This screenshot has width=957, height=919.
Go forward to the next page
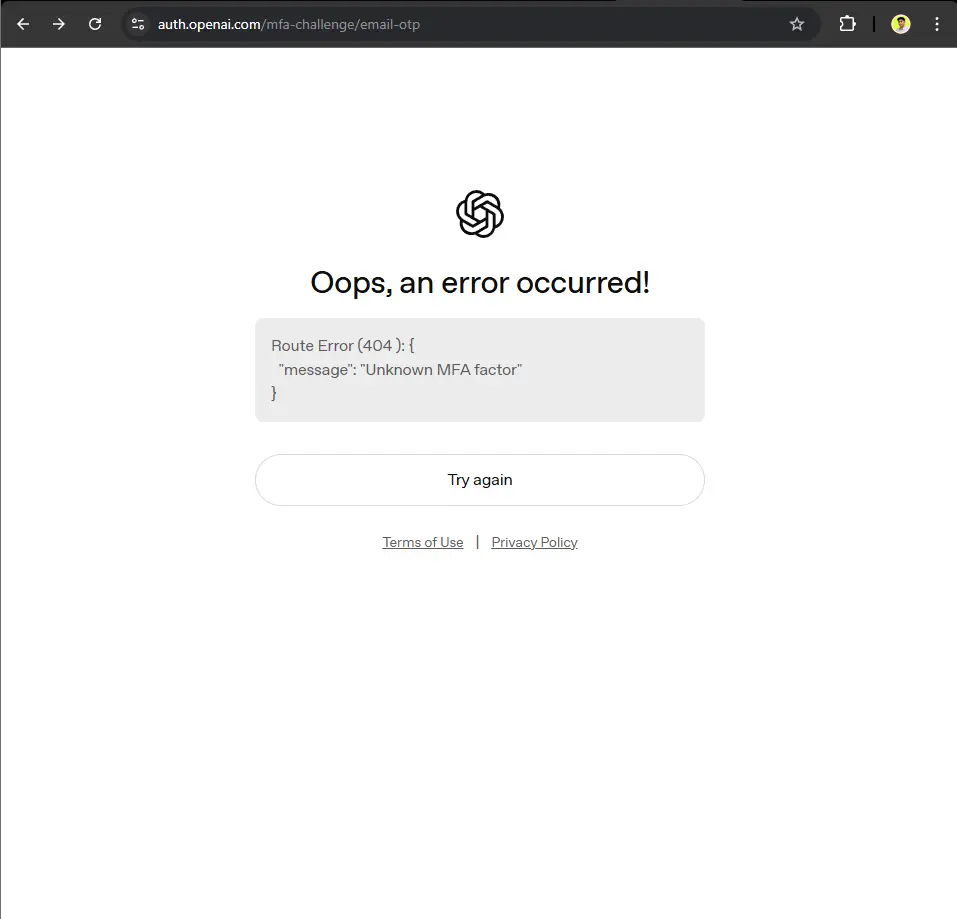(x=59, y=24)
